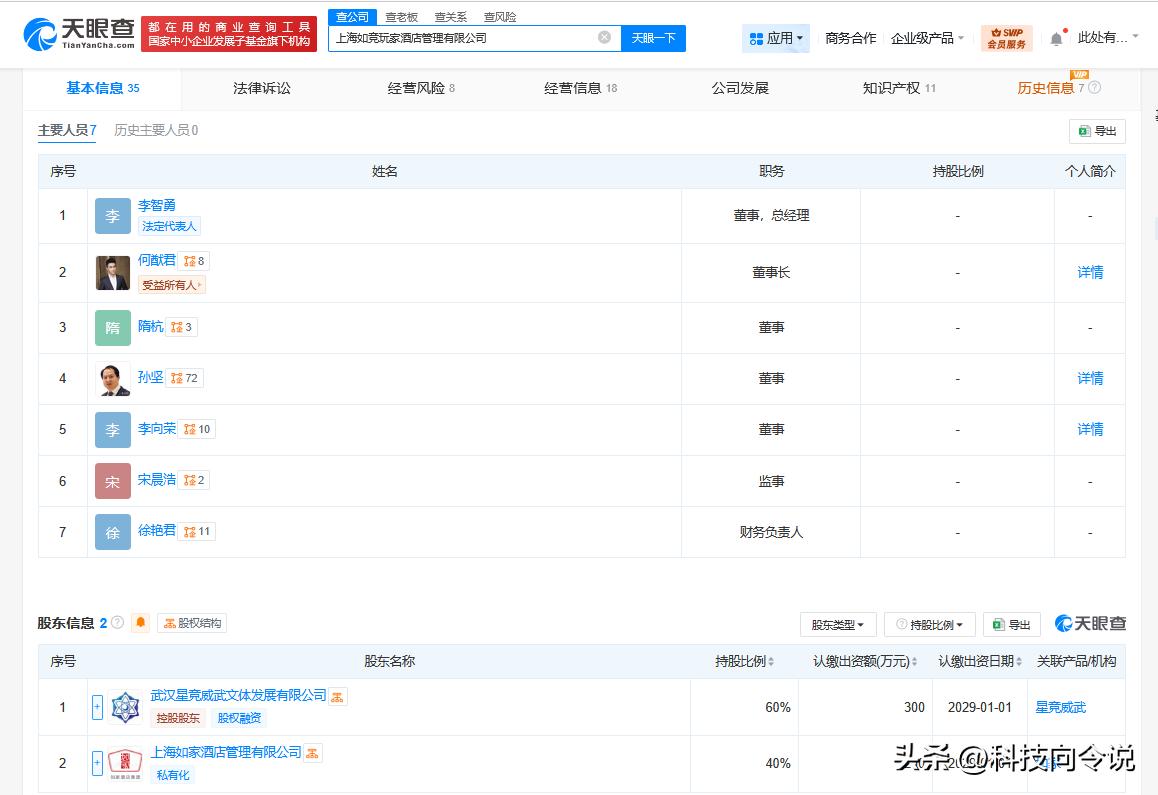Click the help icon beside 股东信息 2
Viewport: 1158px width, 795px height.
point(117,623)
